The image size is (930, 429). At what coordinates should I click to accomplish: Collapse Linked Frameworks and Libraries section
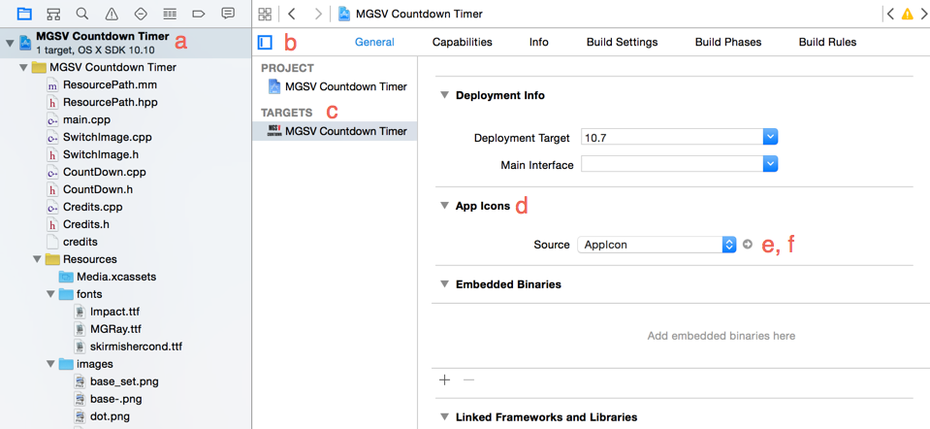coord(444,417)
